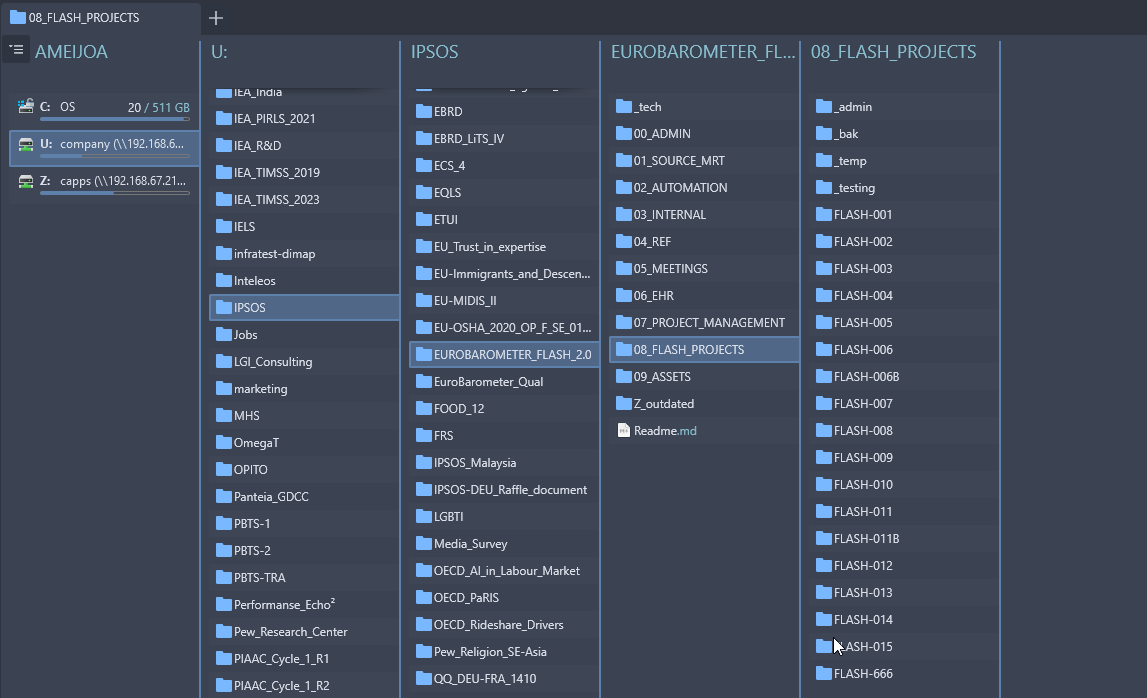This screenshot has height=698, width=1147.
Task: Open the EQLS folder
Action: point(504,192)
